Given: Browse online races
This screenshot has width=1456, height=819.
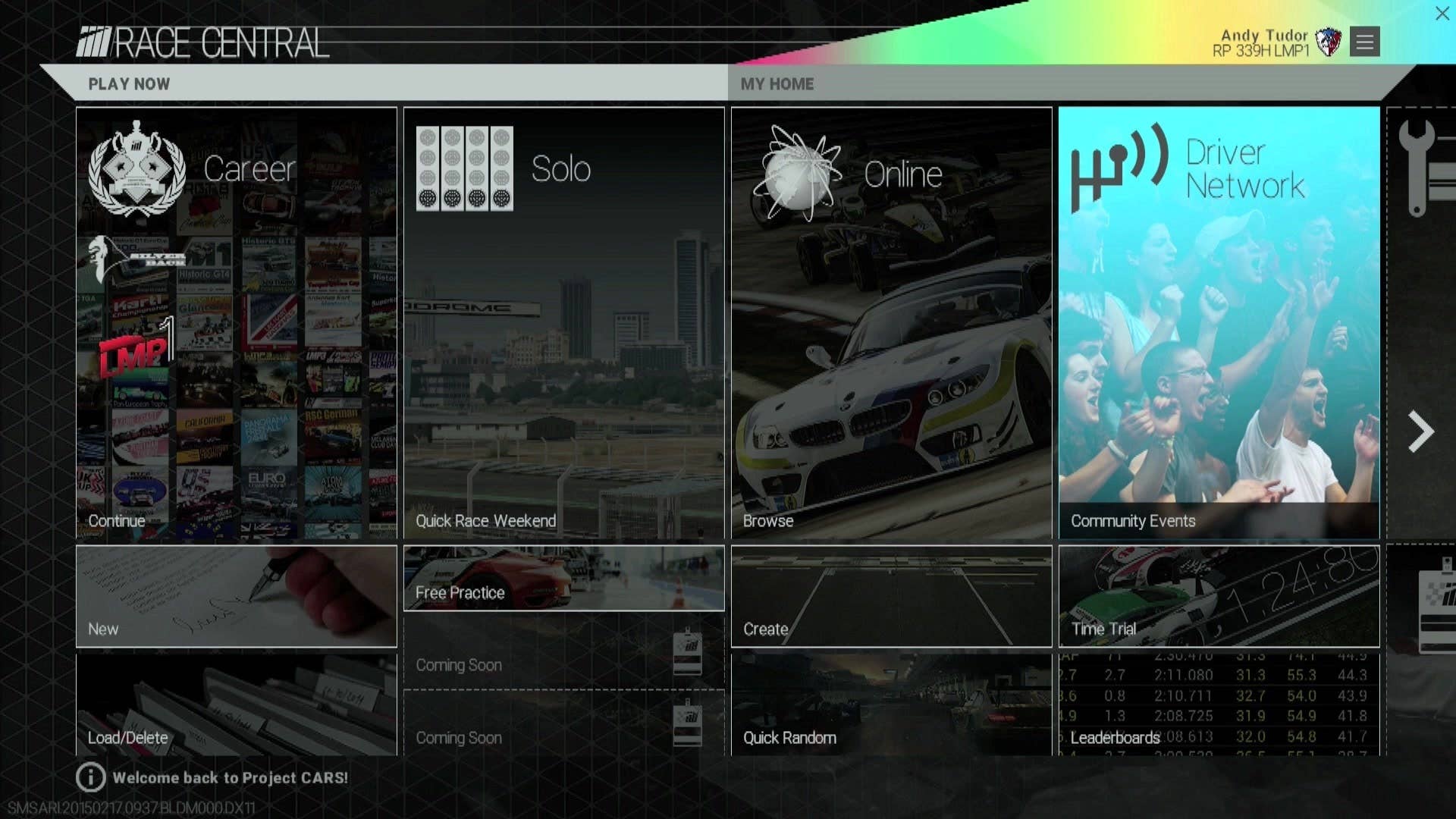Looking at the screenshot, I should [891, 323].
